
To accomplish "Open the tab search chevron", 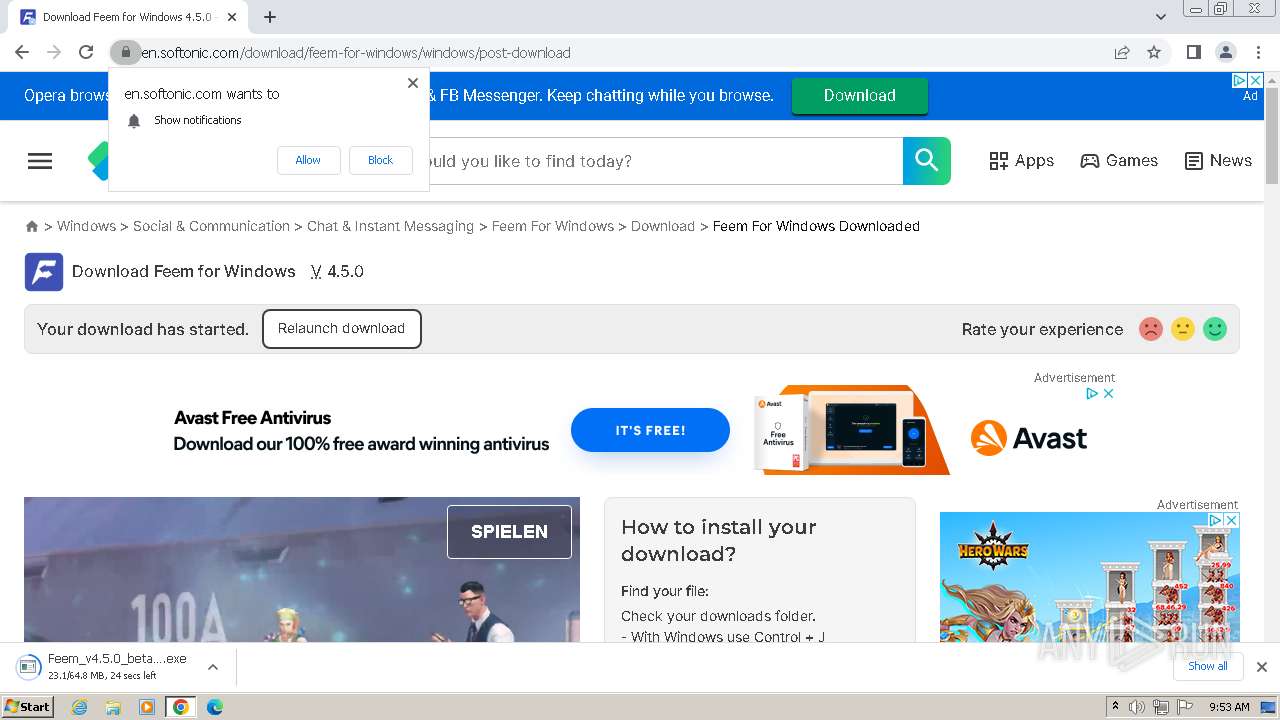I will coord(1161,17).
